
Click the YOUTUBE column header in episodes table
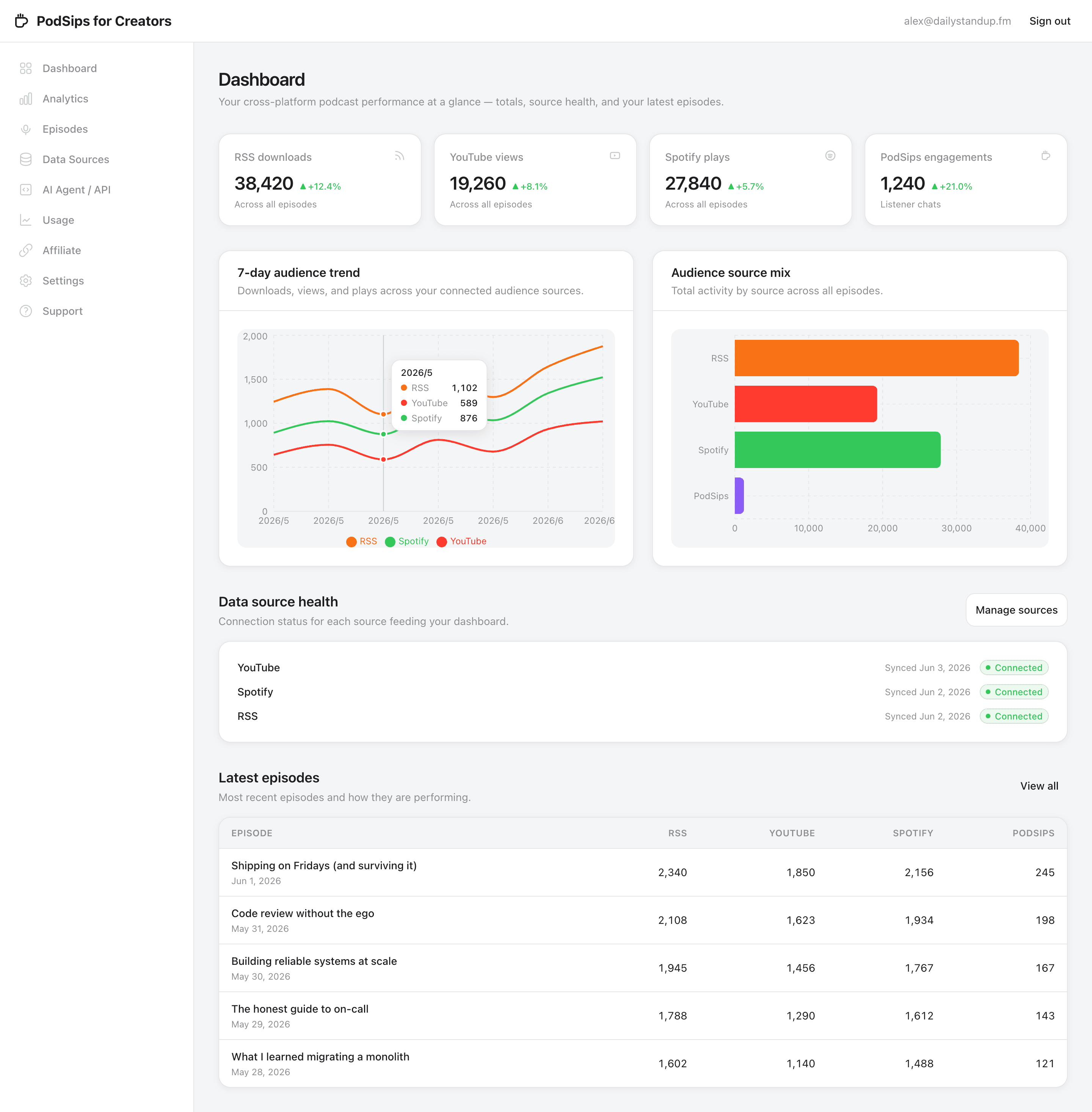coord(791,833)
